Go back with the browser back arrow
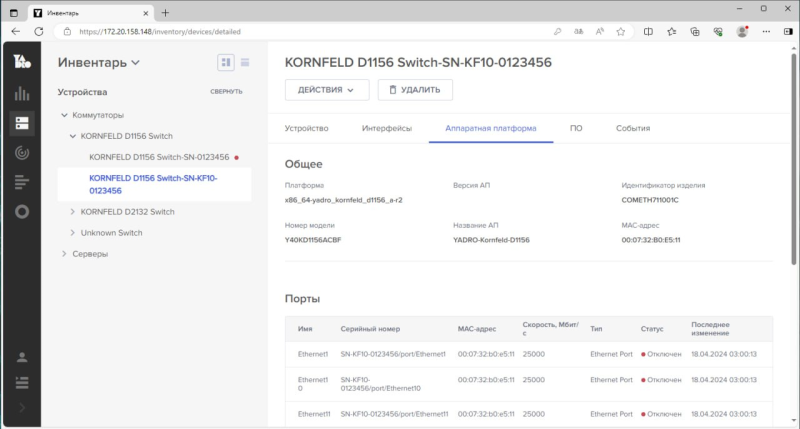The image size is (800, 429). pyautogui.click(x=16, y=32)
